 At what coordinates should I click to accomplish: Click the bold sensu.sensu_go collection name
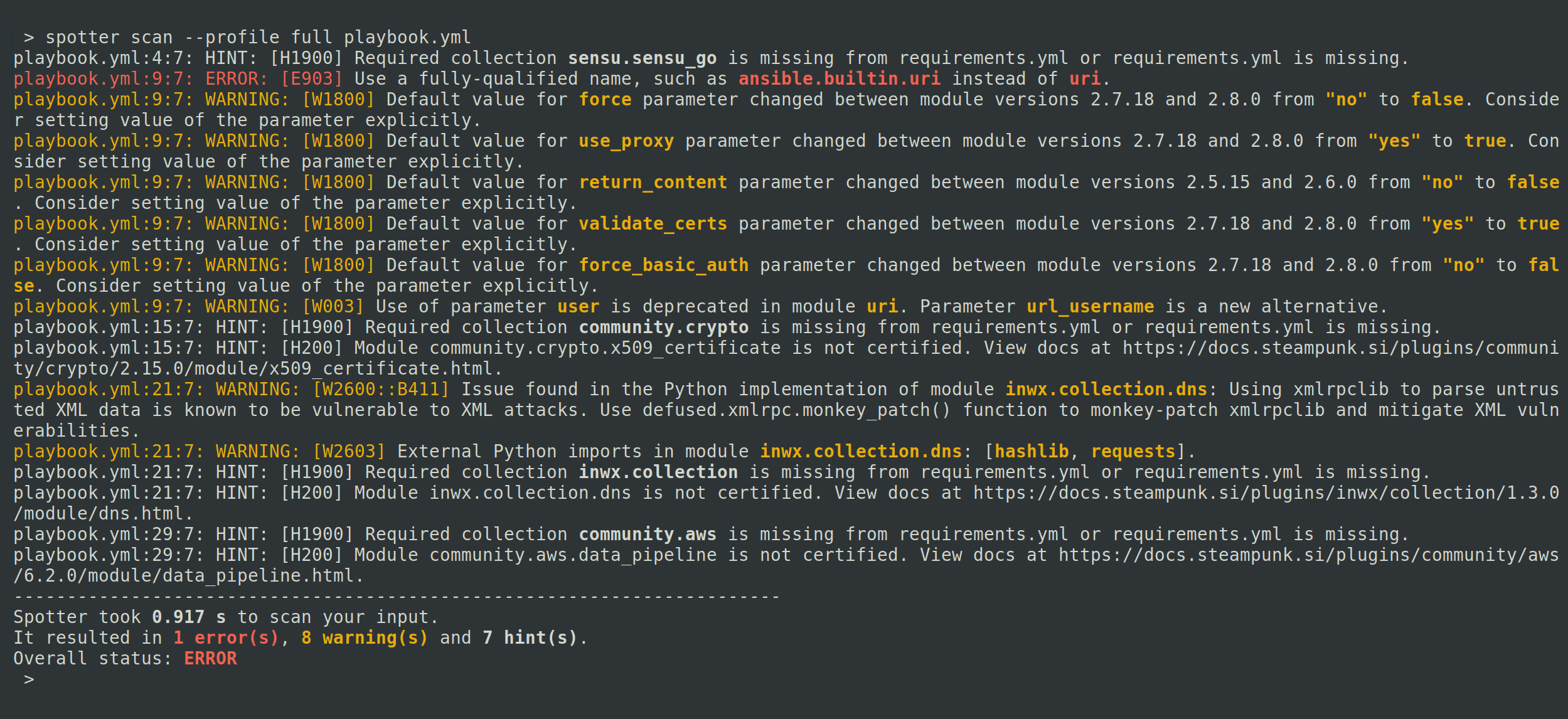click(642, 58)
